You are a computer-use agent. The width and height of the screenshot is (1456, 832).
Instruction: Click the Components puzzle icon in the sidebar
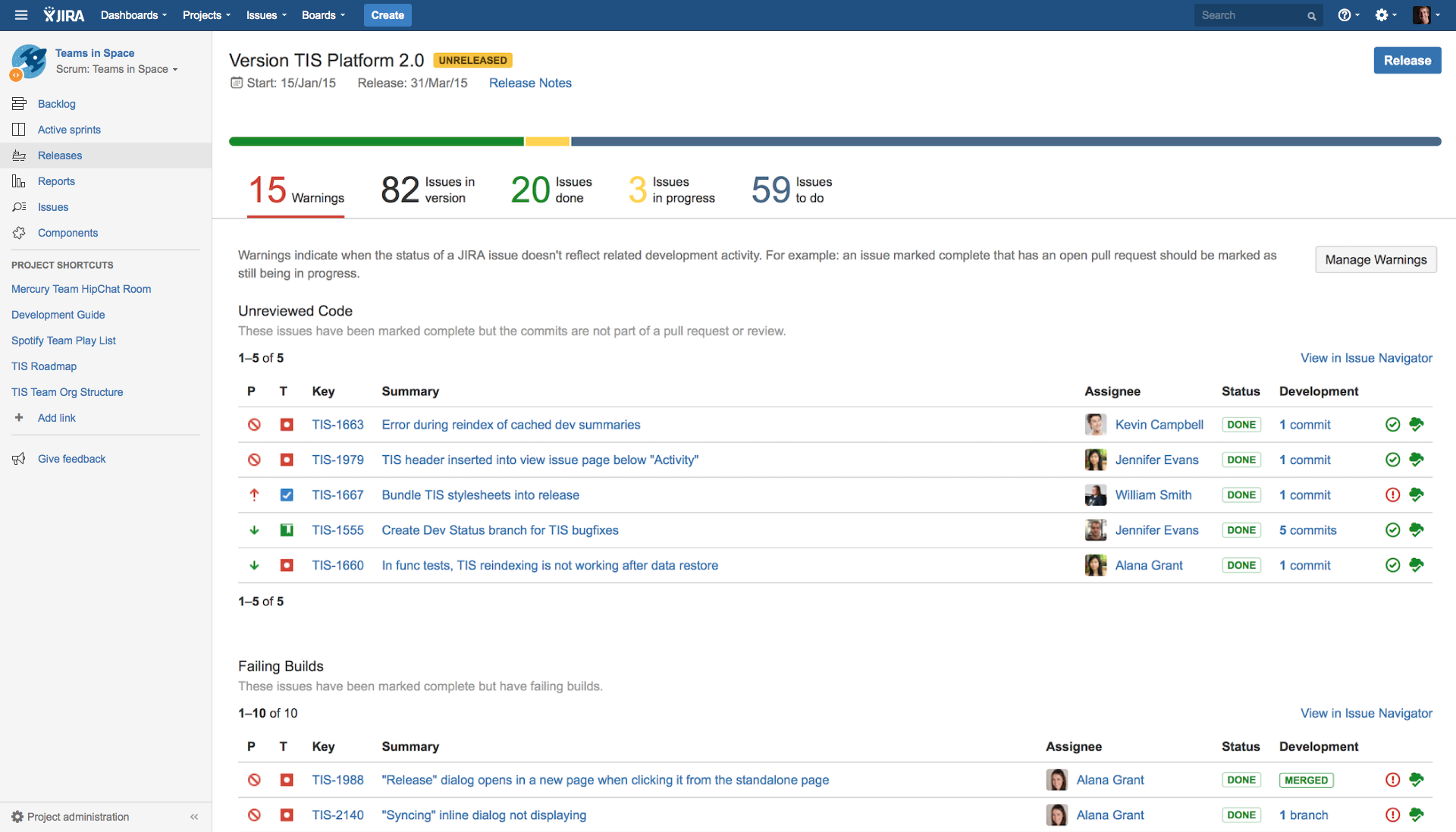click(19, 233)
